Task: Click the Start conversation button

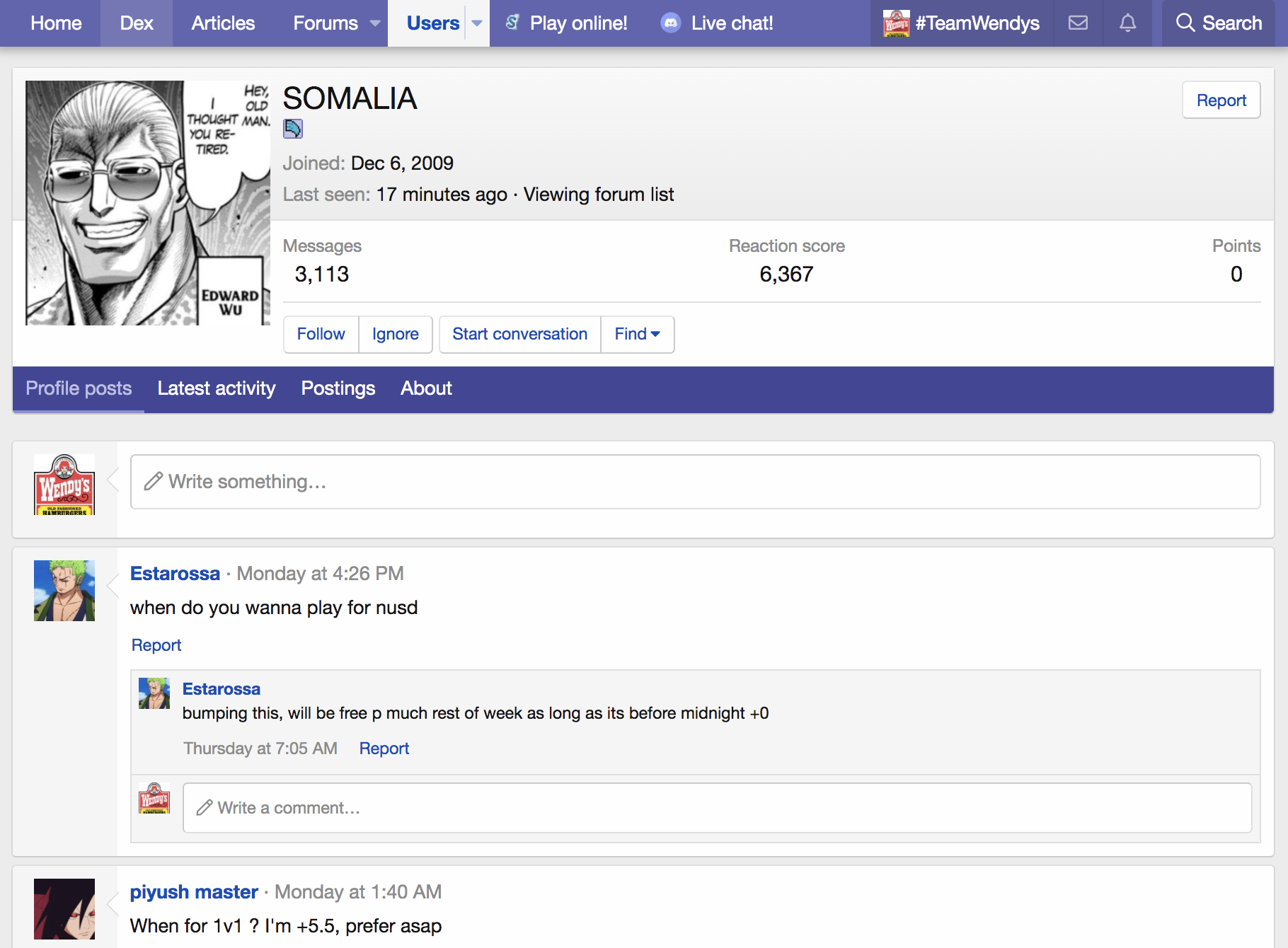Action: 520,334
